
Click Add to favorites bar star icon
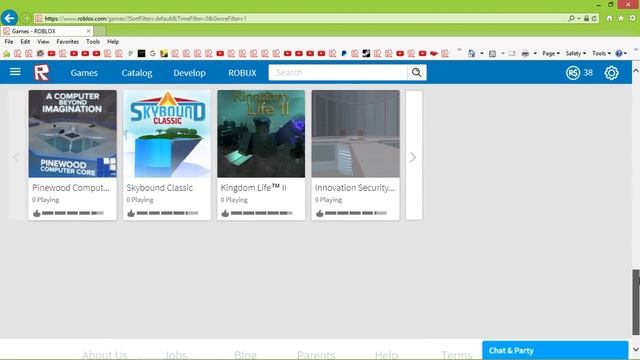[7, 53]
